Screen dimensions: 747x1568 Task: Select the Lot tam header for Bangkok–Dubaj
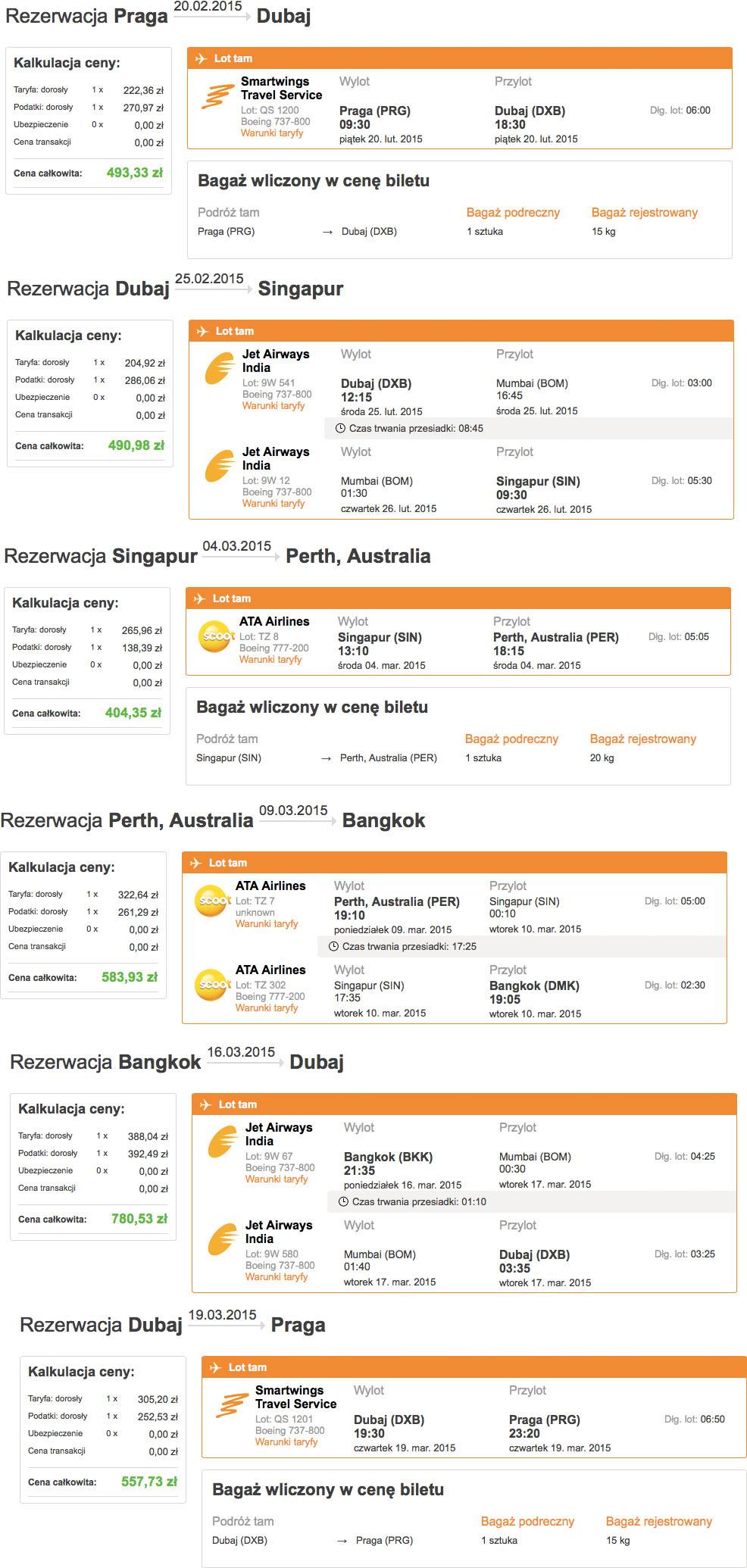click(464, 1104)
